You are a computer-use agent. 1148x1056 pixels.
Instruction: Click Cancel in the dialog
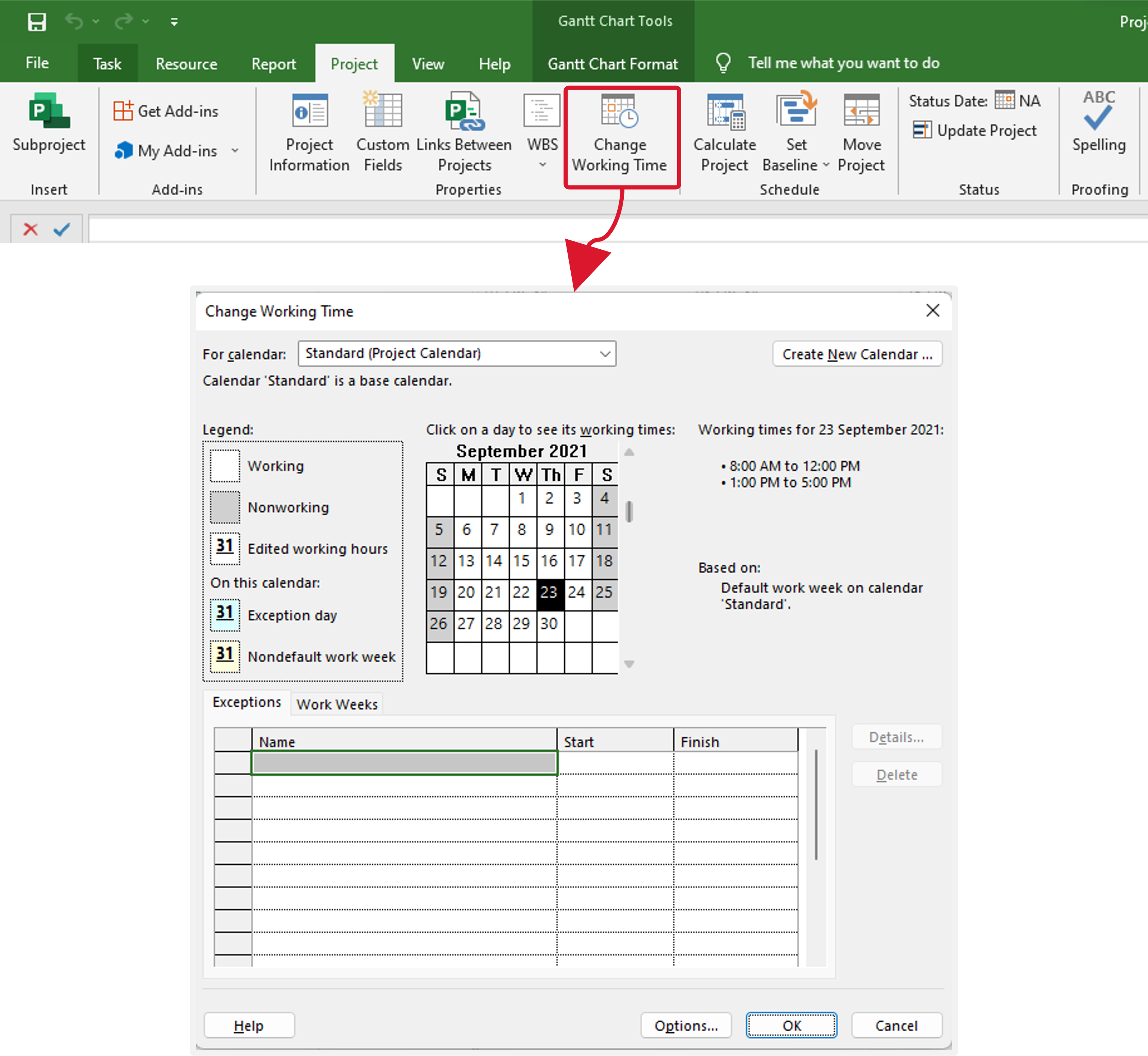(x=897, y=1026)
